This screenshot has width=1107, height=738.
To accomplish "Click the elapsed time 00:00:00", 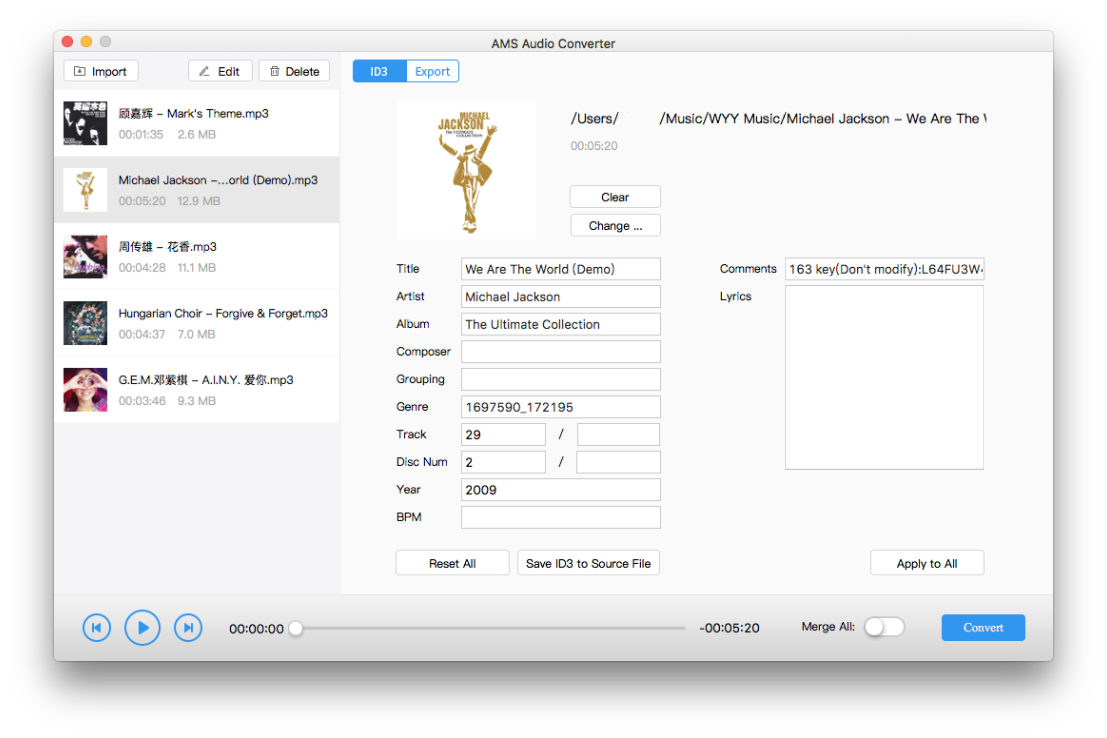I will 256,629.
